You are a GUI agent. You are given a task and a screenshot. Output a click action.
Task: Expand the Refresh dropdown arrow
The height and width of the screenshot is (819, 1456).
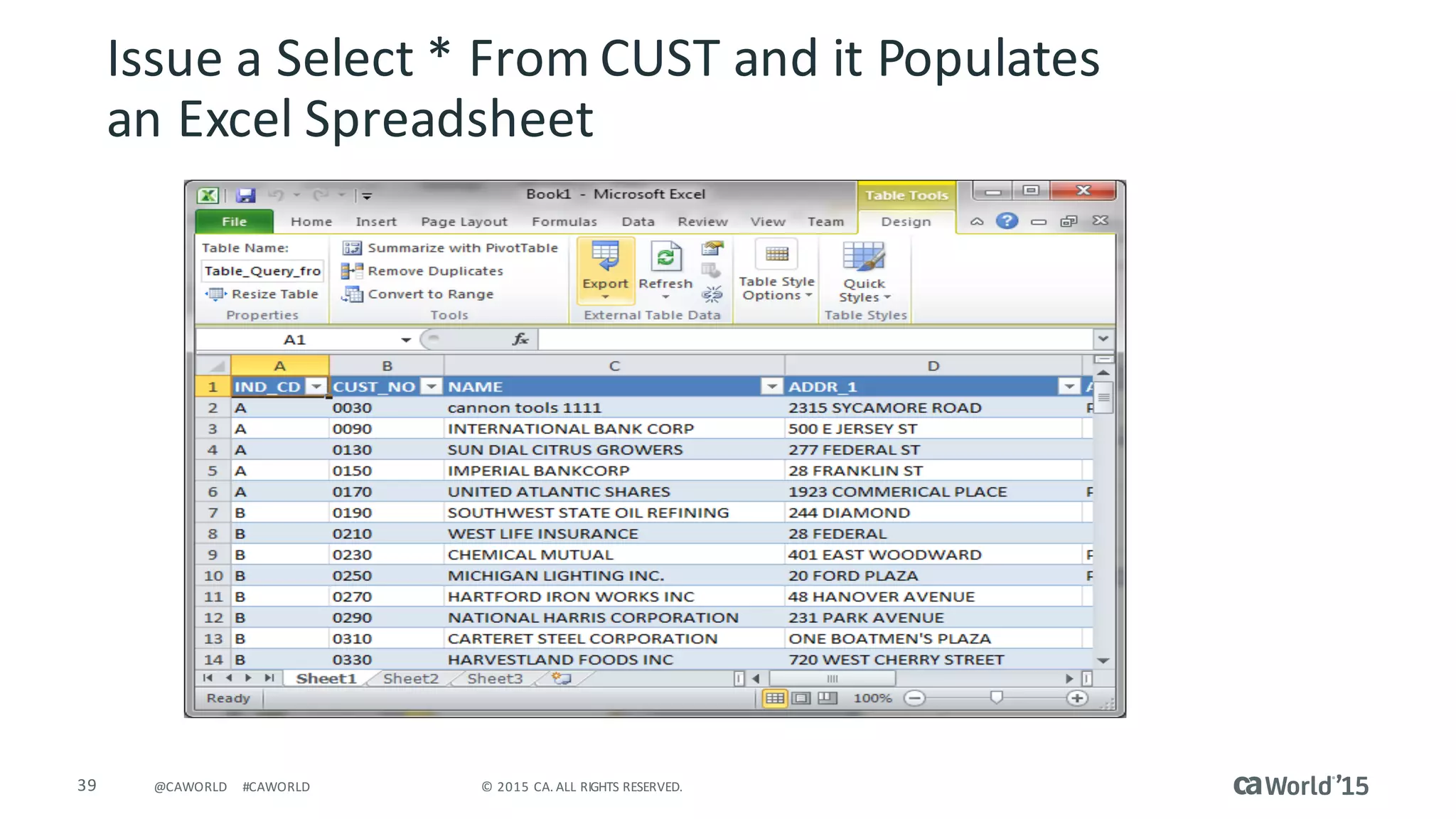tap(665, 297)
